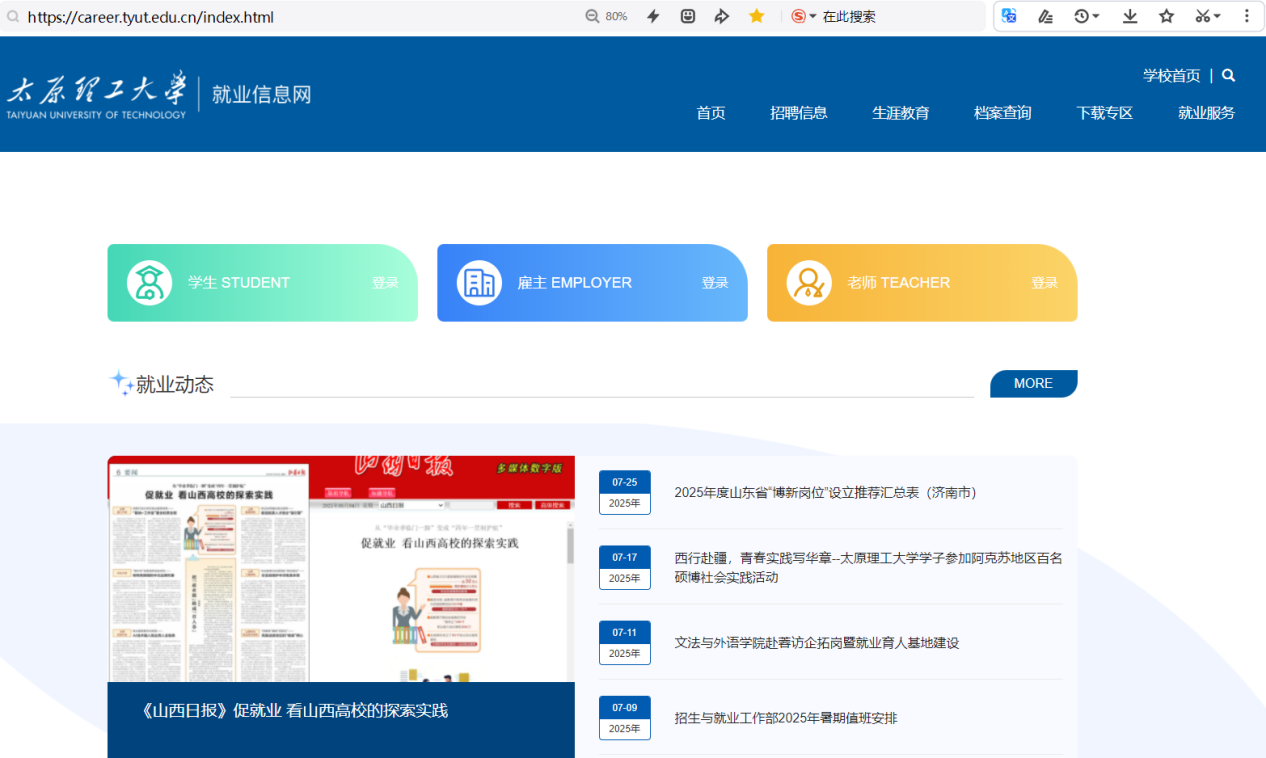Click the 07-11 date badge
Screen dimensions: 1266x758
tap(625, 643)
